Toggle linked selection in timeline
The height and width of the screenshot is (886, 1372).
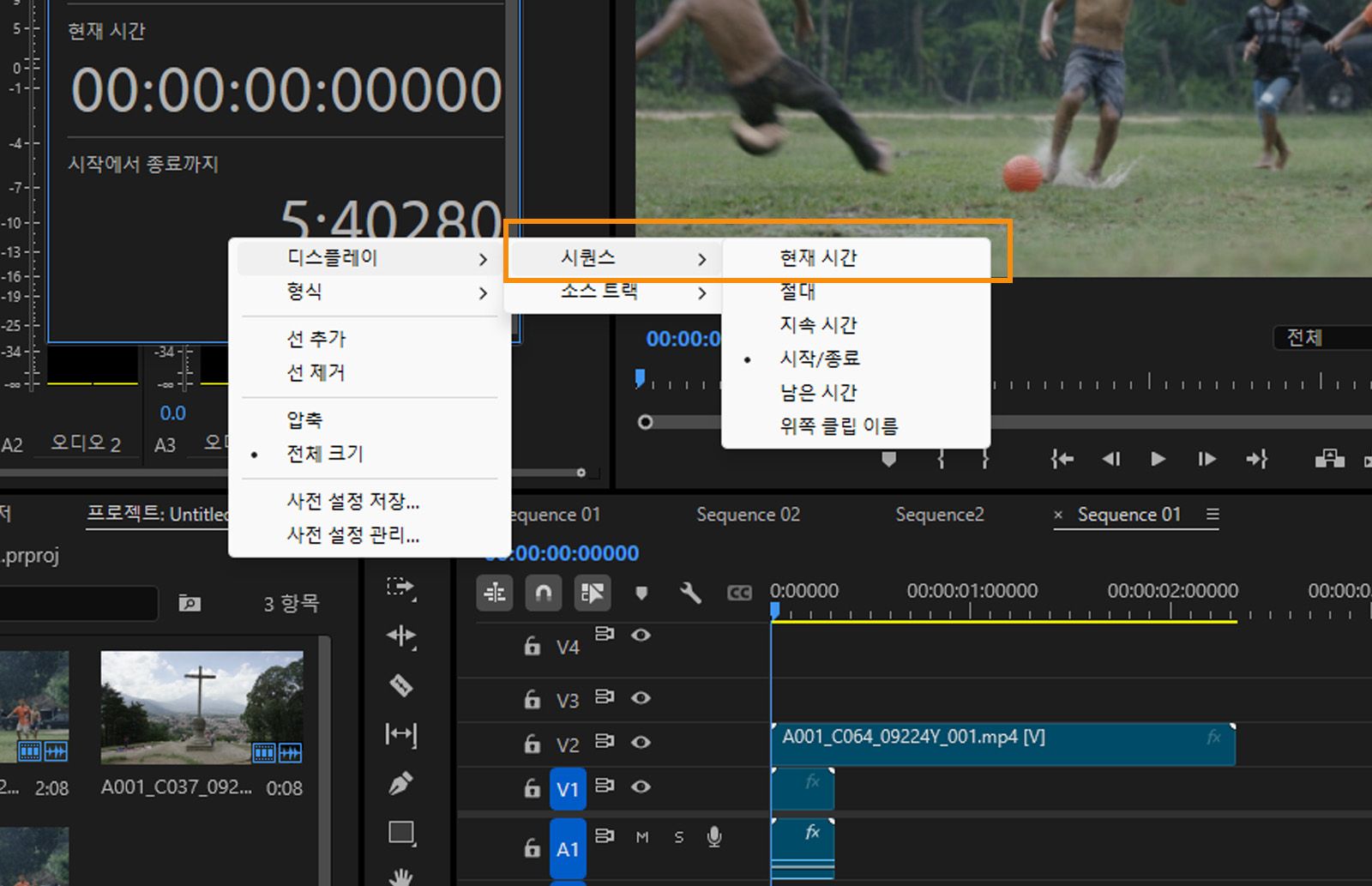(x=593, y=593)
